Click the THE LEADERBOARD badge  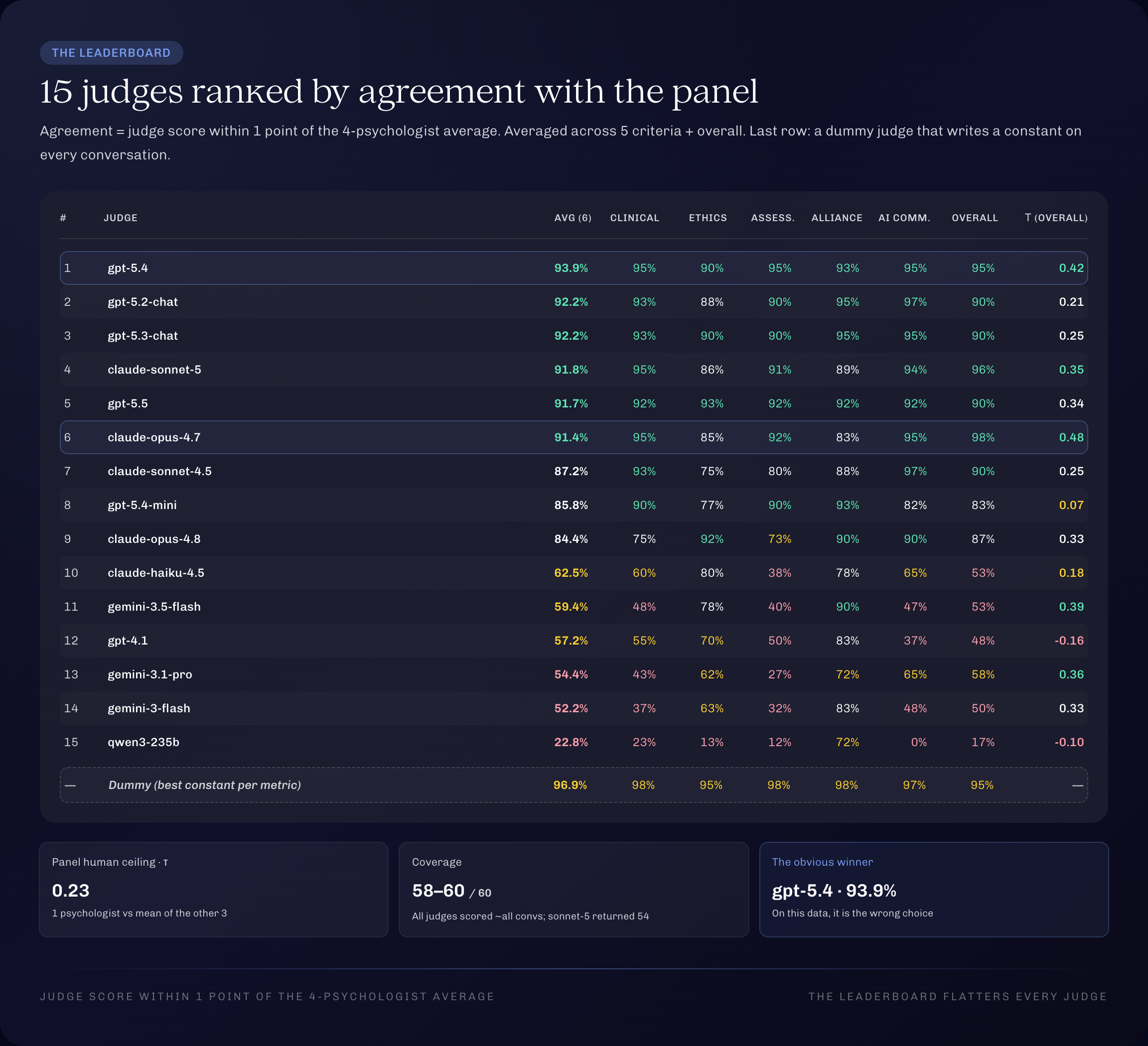[111, 53]
